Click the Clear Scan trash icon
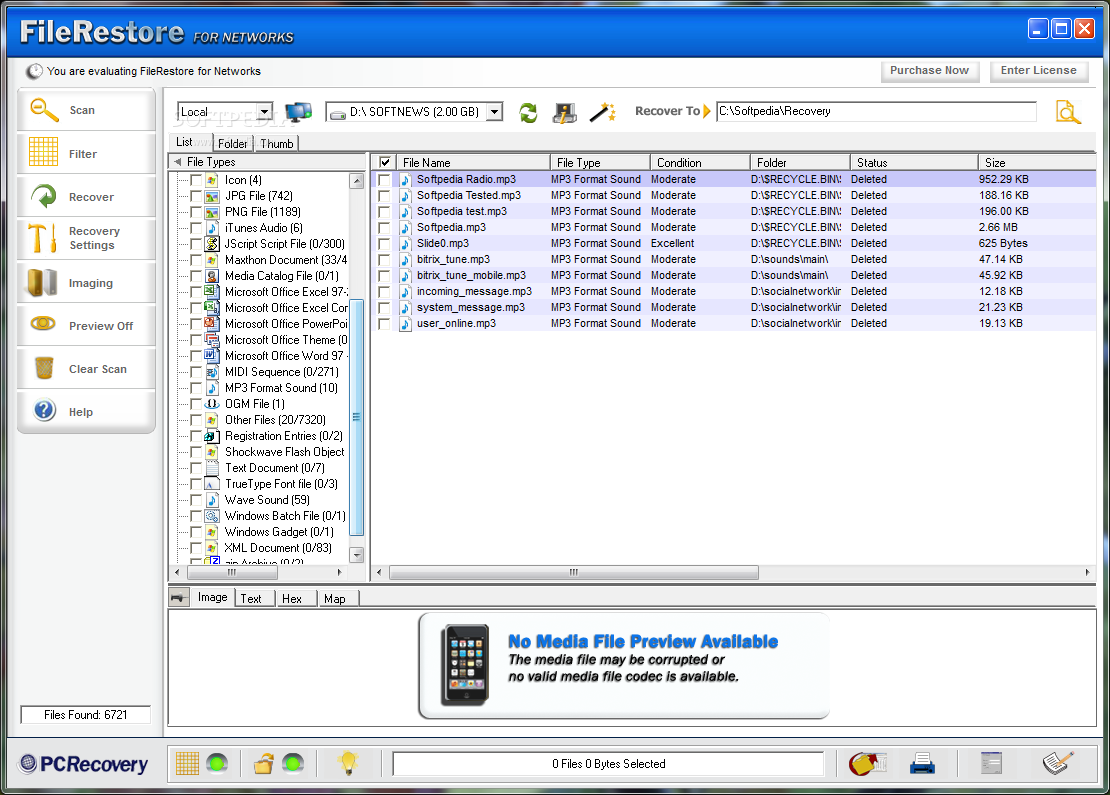Image resolution: width=1110 pixels, height=795 pixels. [44, 368]
